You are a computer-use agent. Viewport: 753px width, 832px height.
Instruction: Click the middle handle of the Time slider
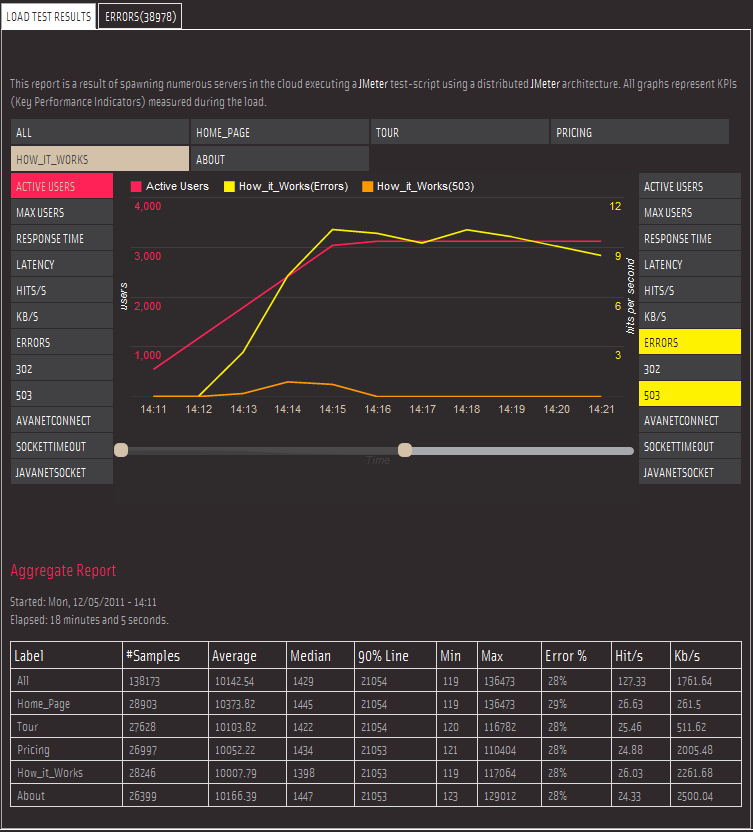click(x=405, y=450)
